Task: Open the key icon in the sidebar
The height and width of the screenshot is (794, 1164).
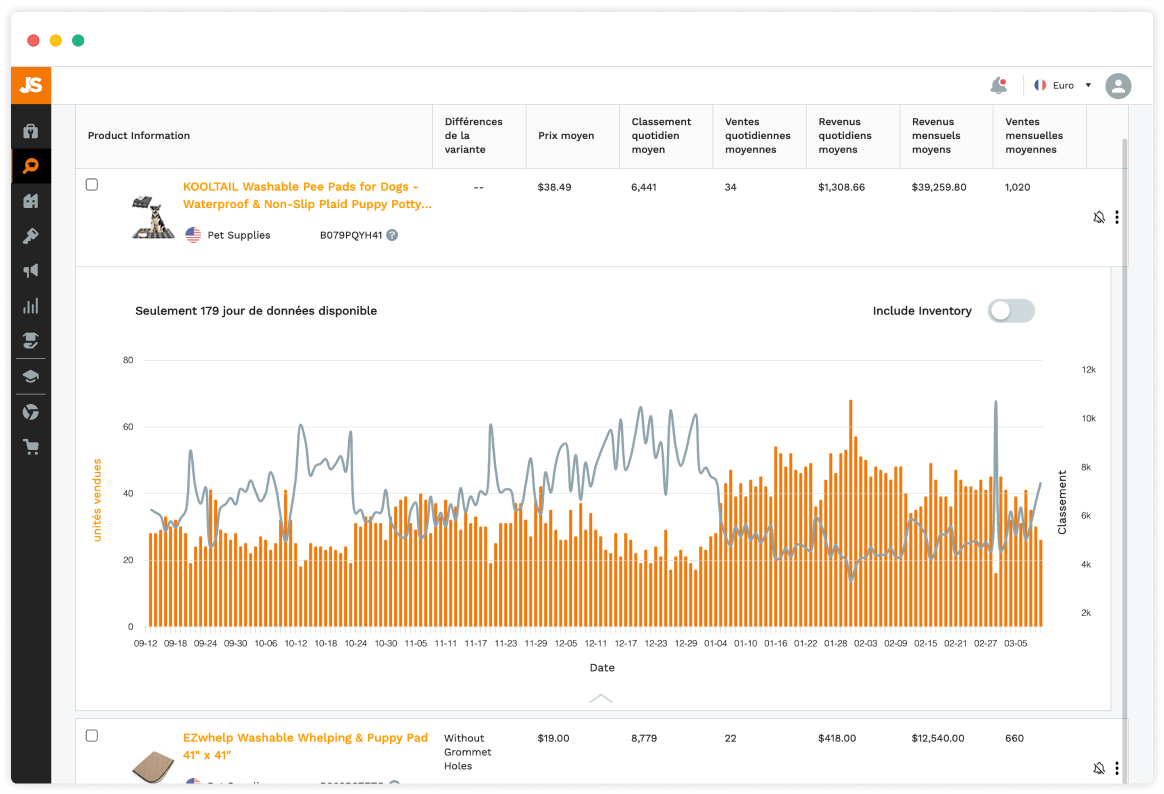Action: coord(30,236)
